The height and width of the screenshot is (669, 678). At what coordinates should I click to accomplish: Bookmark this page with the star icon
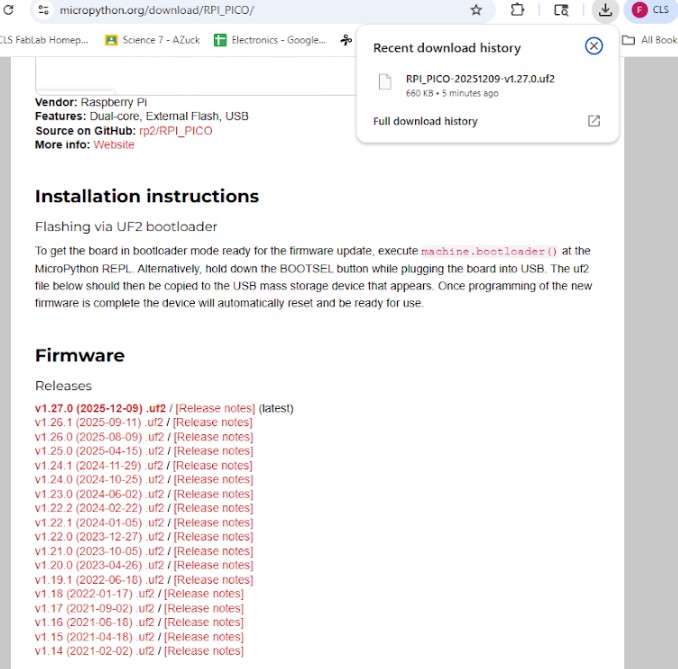tap(476, 10)
